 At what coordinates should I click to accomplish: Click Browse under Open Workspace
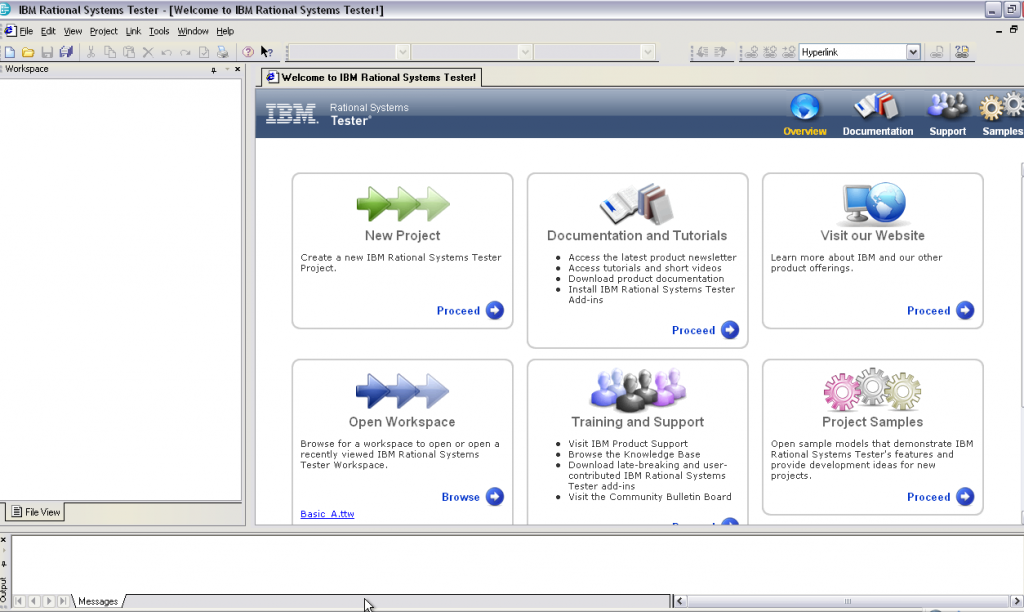(x=472, y=497)
